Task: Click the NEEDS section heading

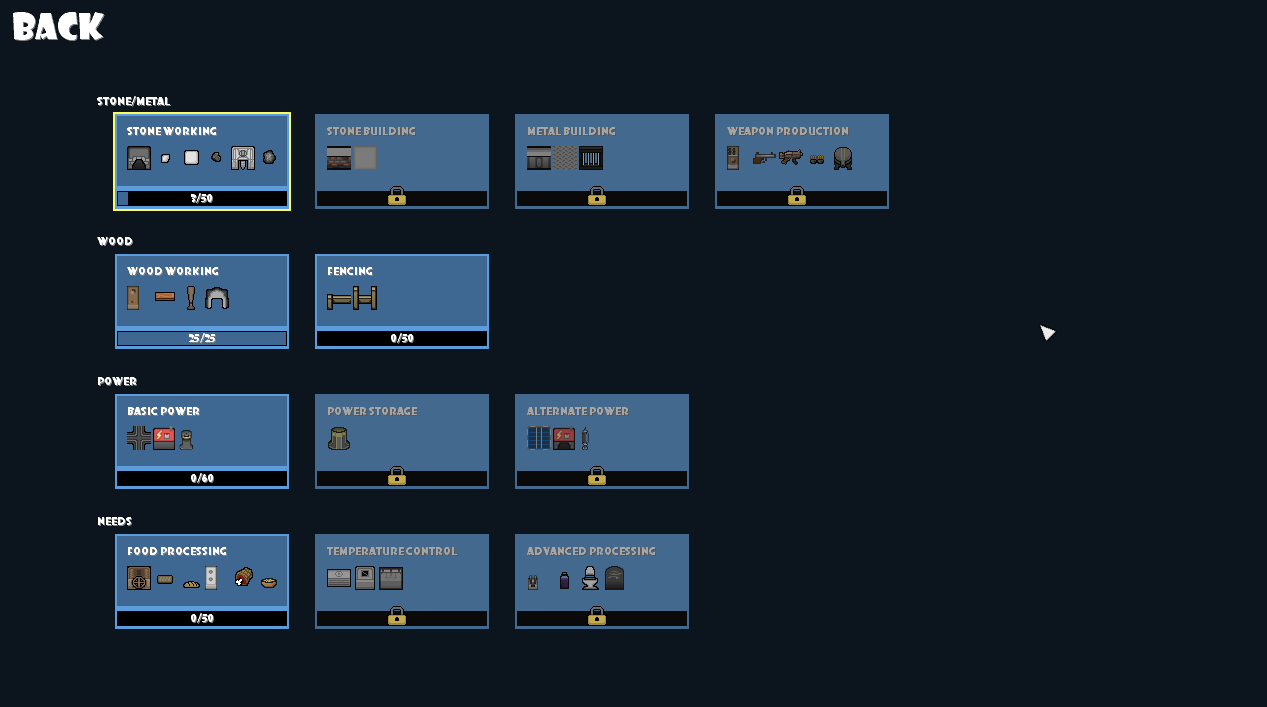Action: pyautogui.click(x=114, y=521)
